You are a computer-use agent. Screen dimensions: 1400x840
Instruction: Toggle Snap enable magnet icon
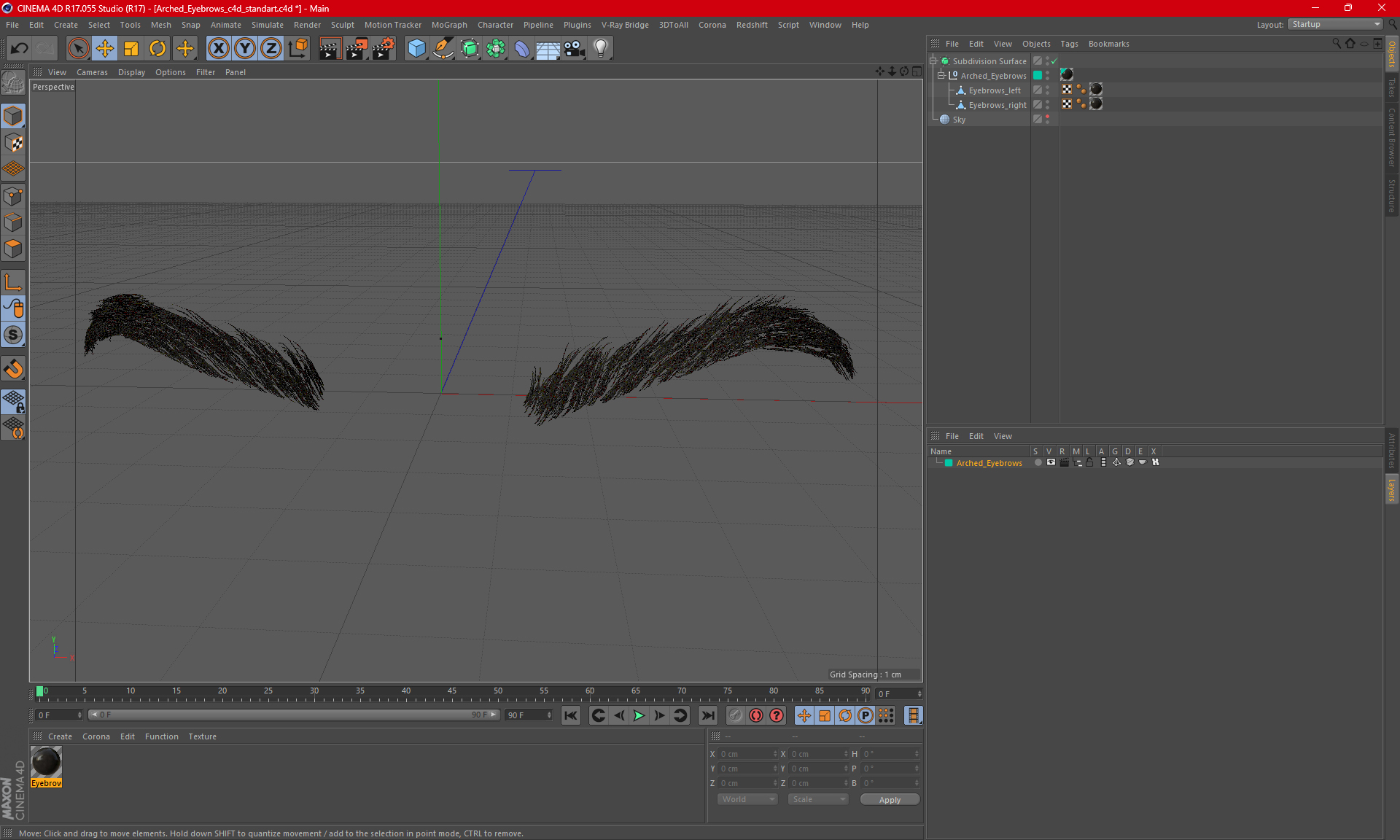tap(13, 369)
